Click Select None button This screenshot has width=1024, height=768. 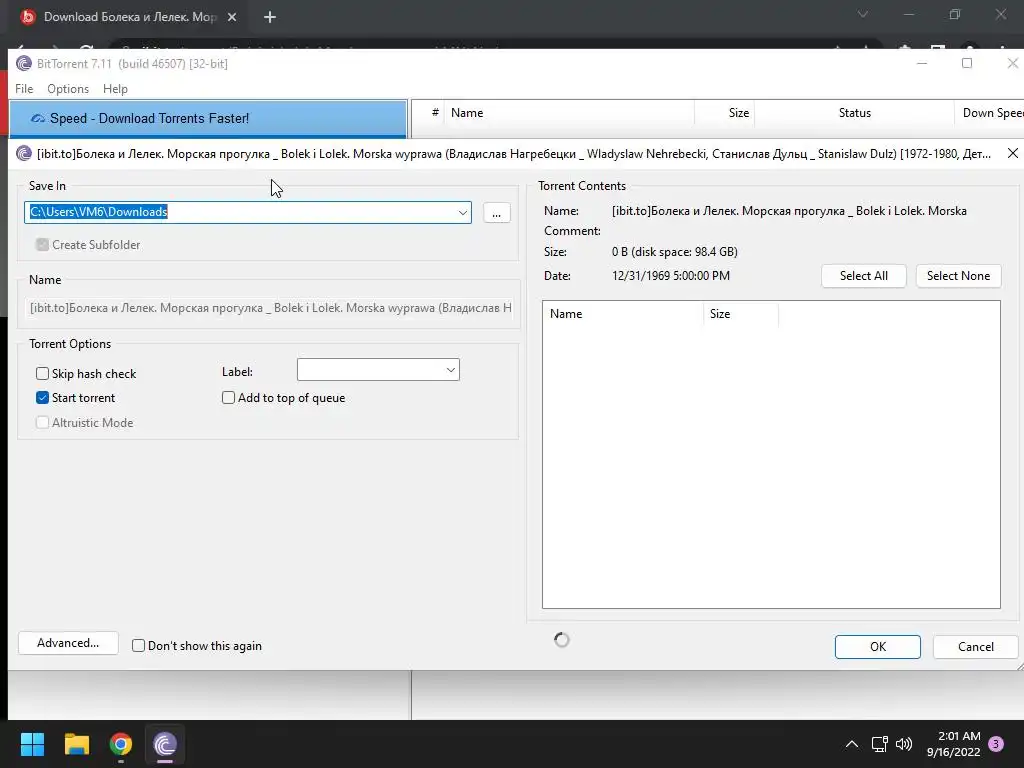click(958, 276)
